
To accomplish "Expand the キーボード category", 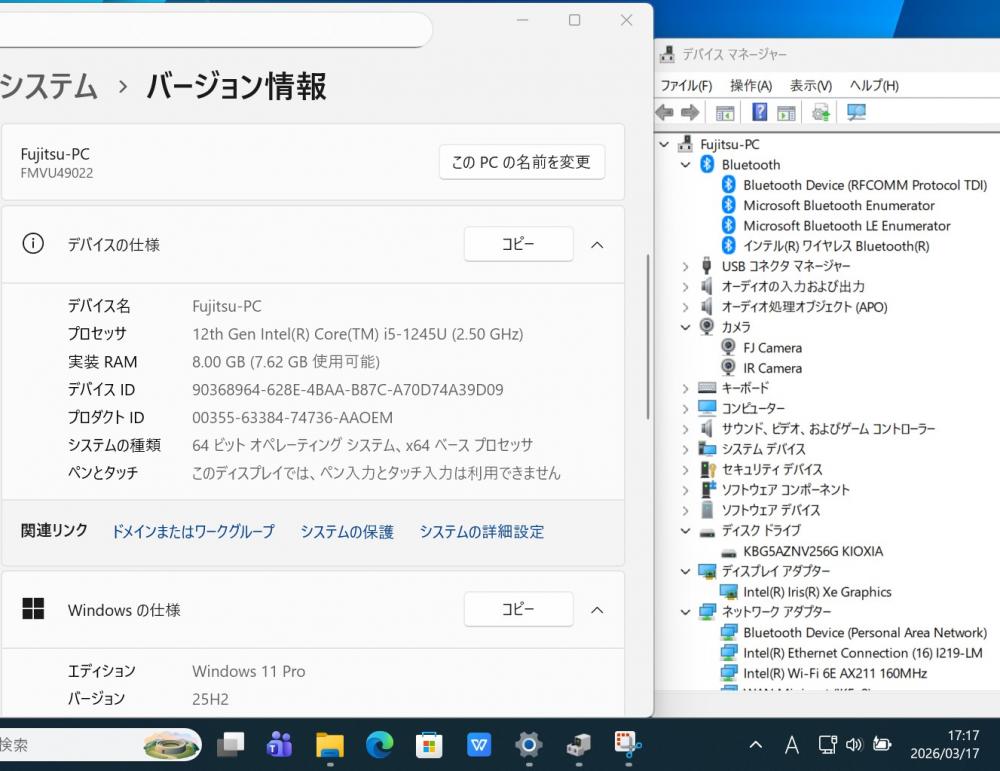I will point(686,388).
